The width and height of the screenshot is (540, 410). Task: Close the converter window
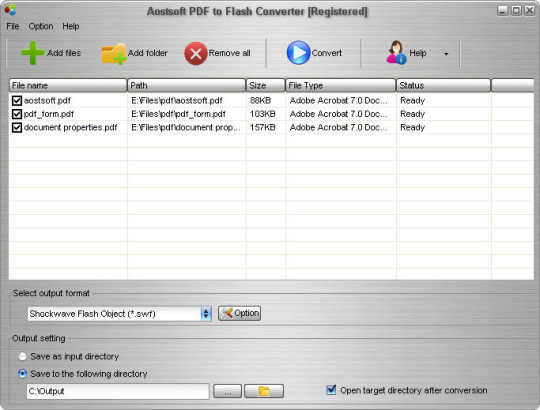(529, 10)
